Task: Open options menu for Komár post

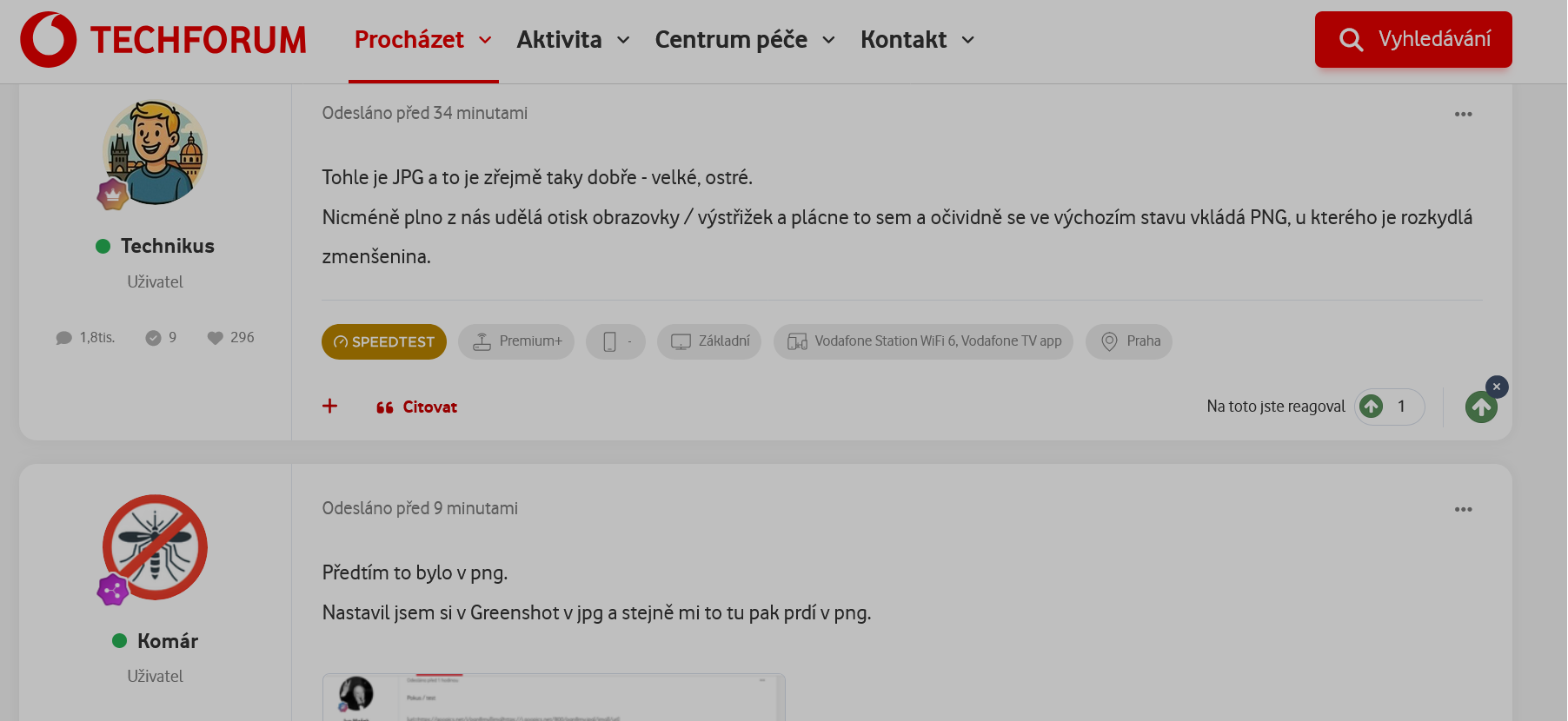Action: point(1463,510)
